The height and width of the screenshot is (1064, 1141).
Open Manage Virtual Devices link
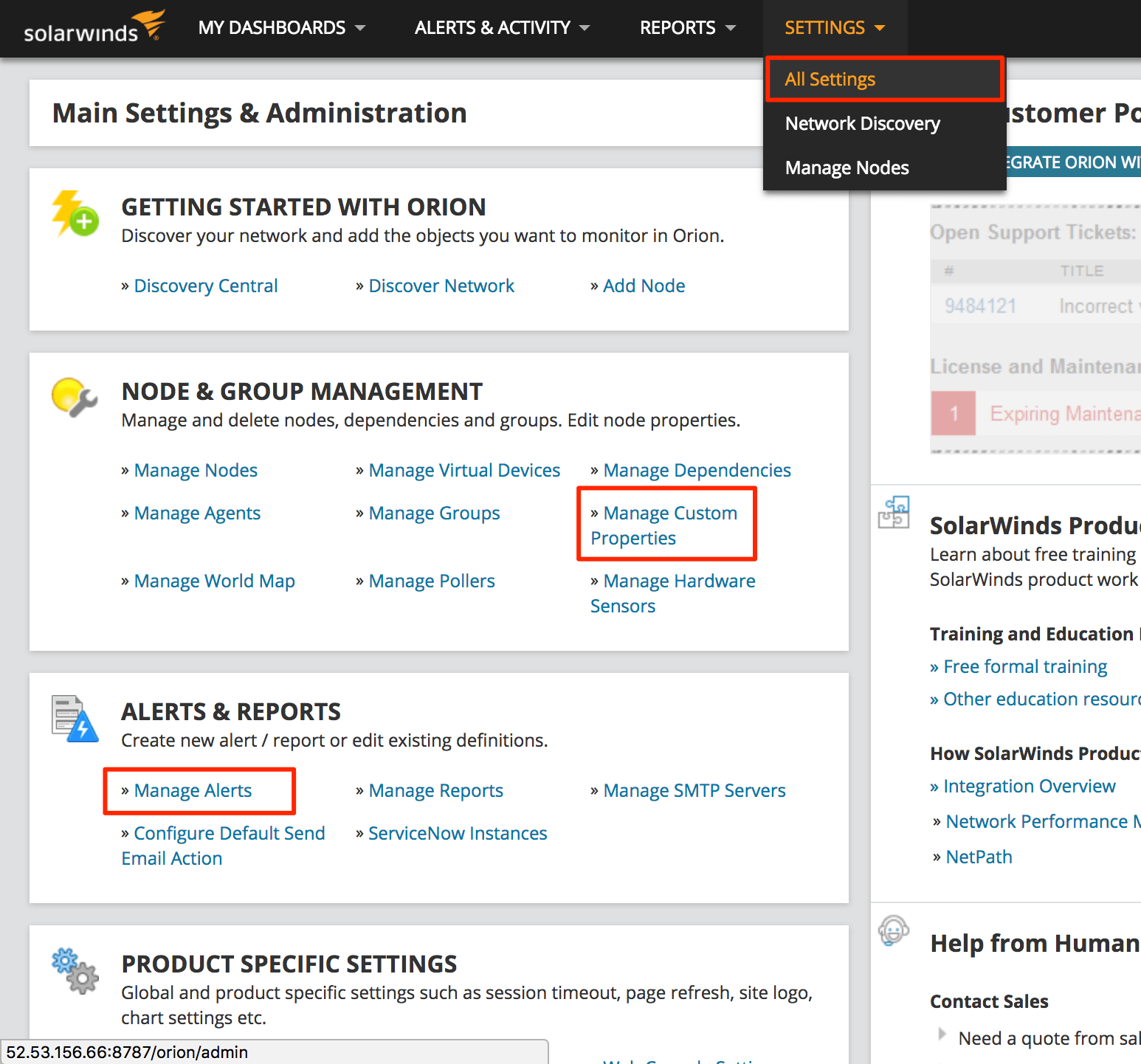[x=464, y=470]
